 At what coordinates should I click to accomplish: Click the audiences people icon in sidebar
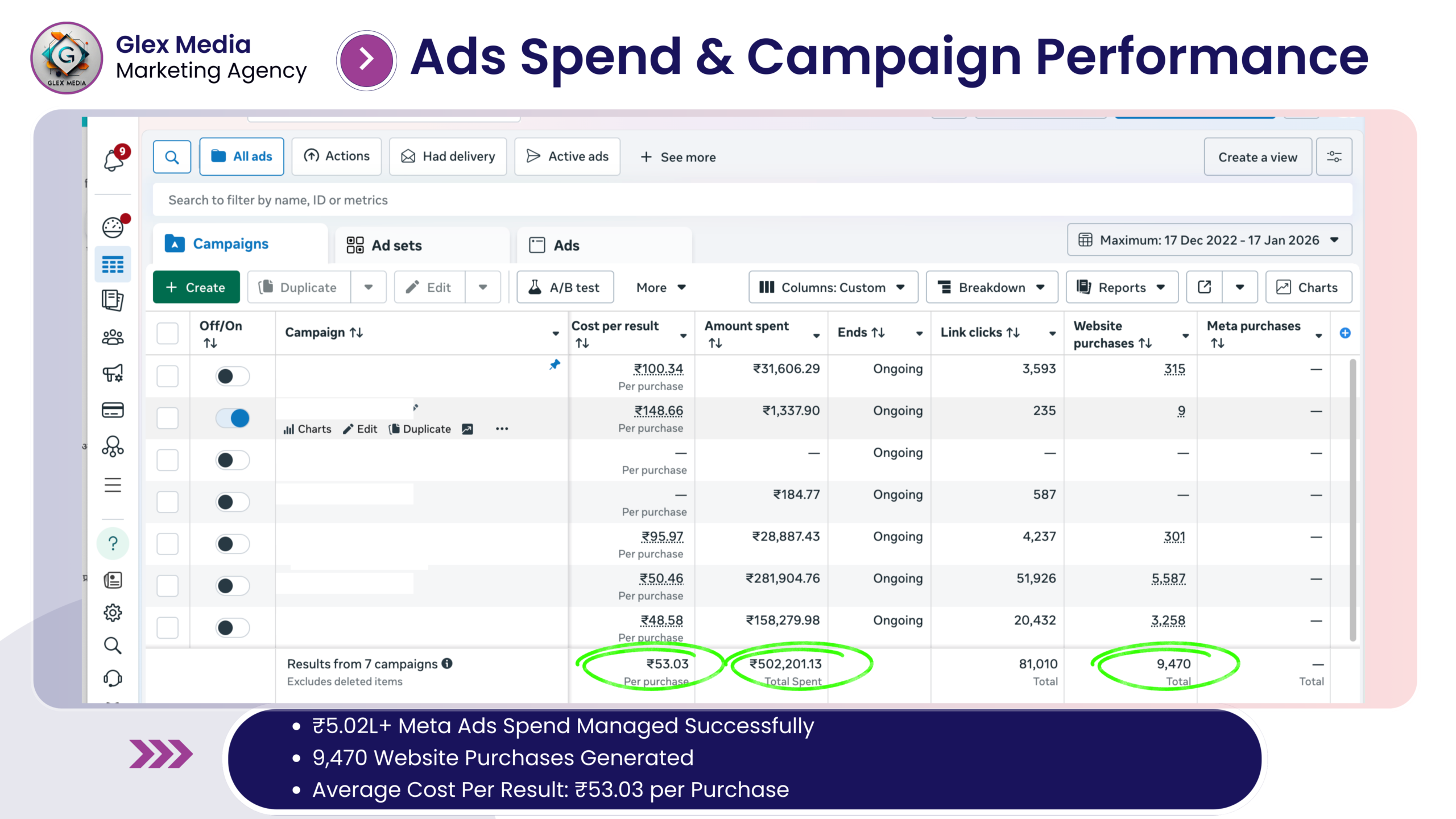click(x=113, y=337)
